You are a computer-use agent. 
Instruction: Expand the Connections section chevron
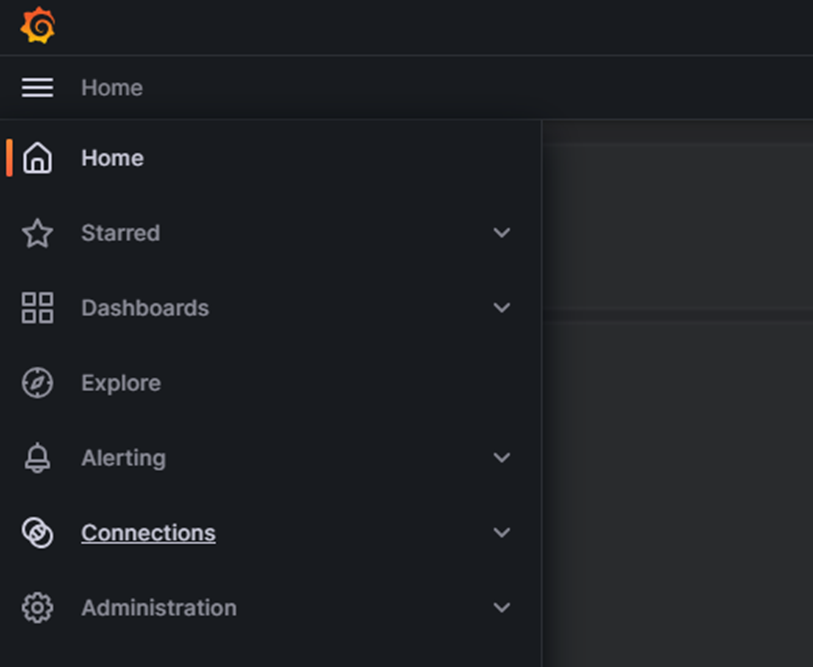tap(502, 533)
